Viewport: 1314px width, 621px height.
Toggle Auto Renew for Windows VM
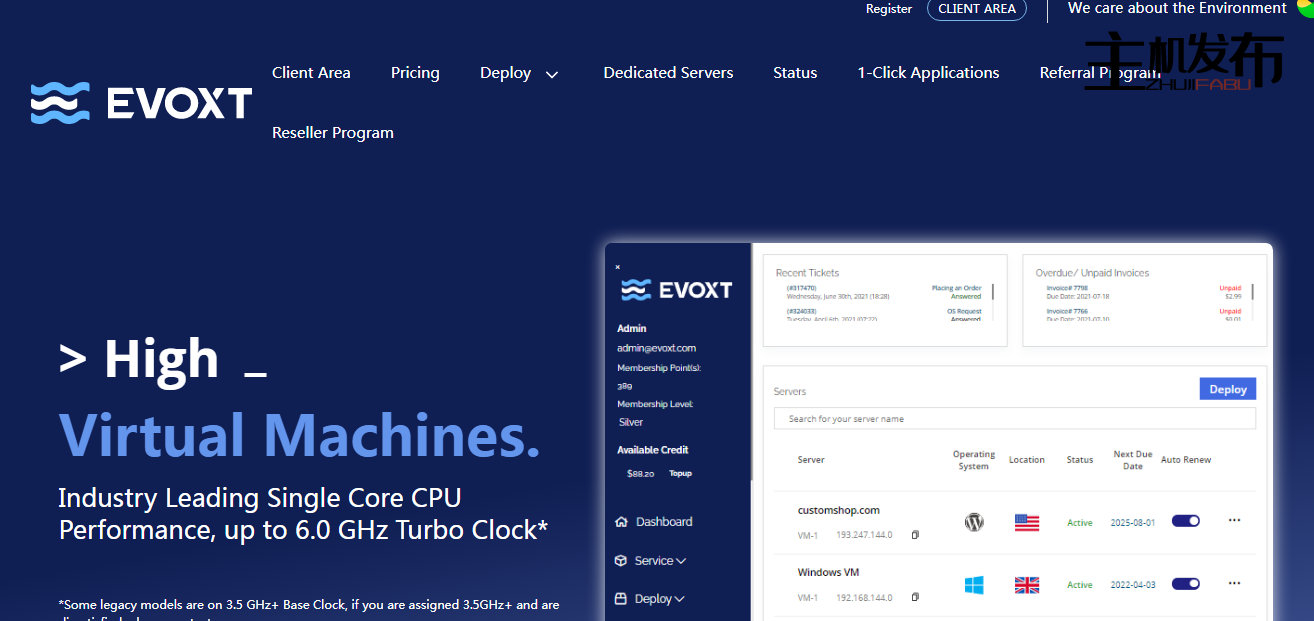tap(1185, 584)
